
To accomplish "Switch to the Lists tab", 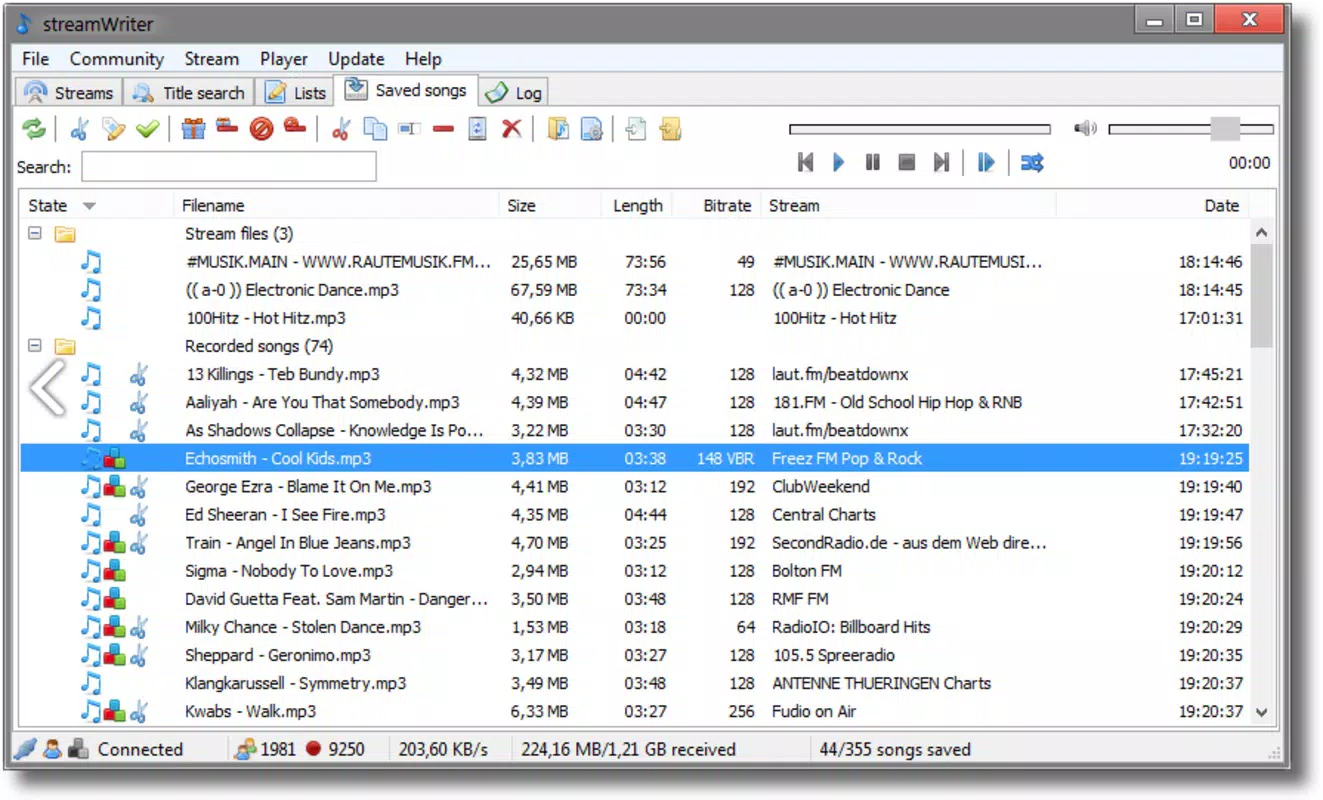I will [x=295, y=93].
